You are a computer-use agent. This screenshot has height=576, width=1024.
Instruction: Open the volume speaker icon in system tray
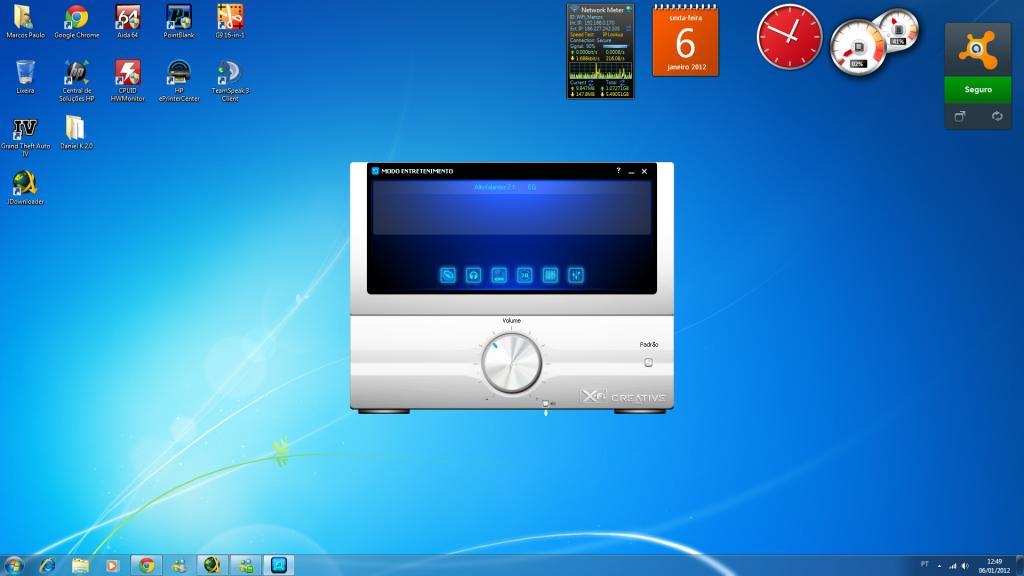[965, 566]
